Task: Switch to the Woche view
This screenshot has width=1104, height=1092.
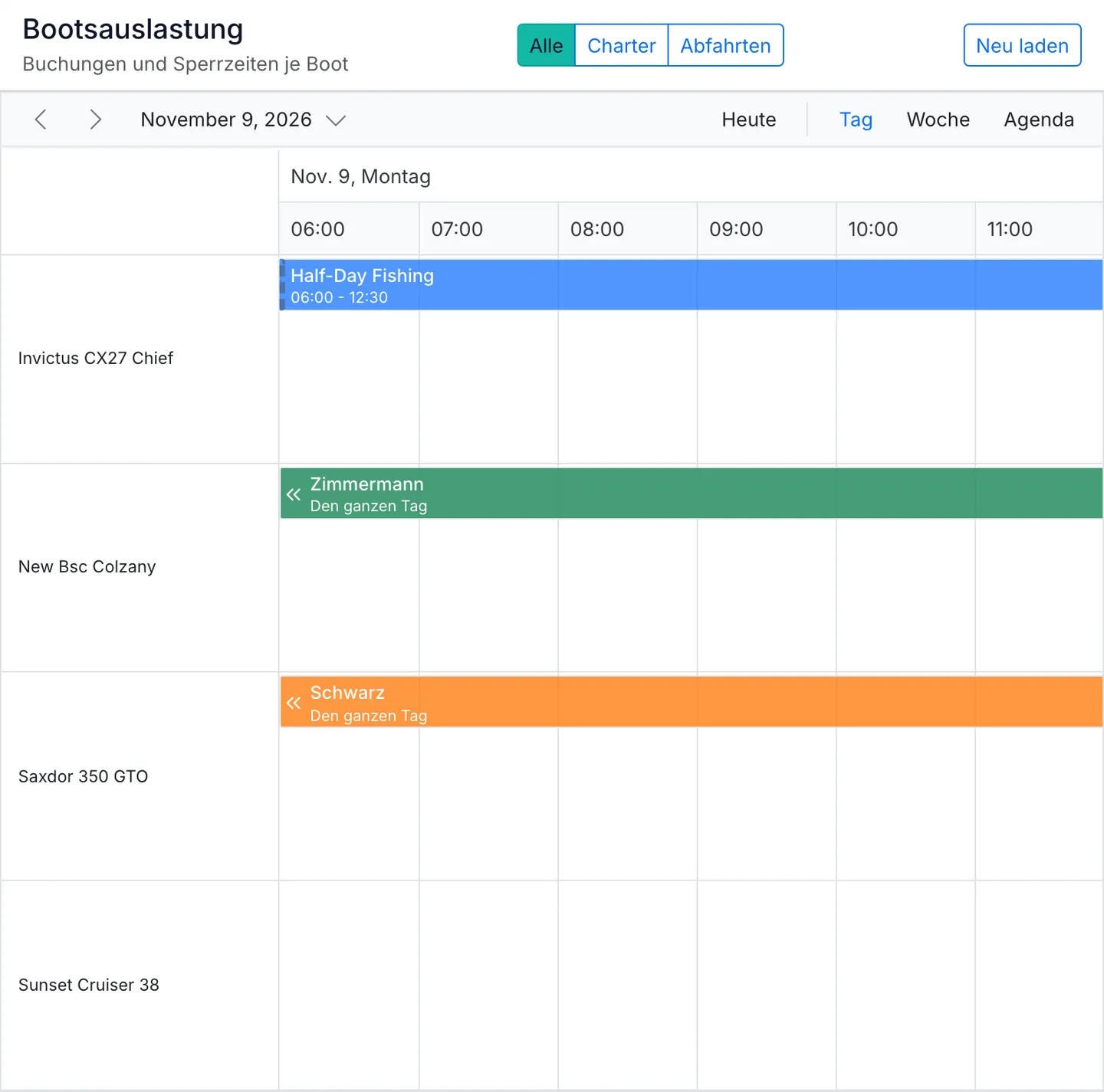Action: (938, 120)
